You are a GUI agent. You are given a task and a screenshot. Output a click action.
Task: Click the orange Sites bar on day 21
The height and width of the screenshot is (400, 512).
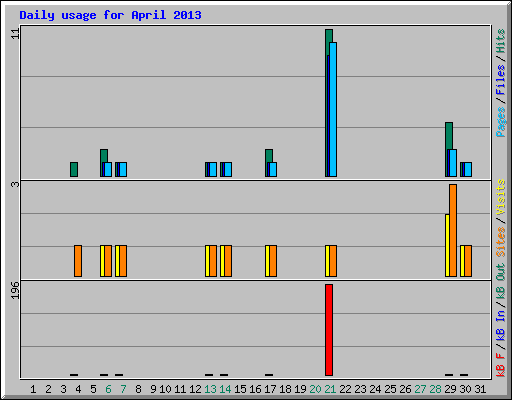[x=333, y=261]
